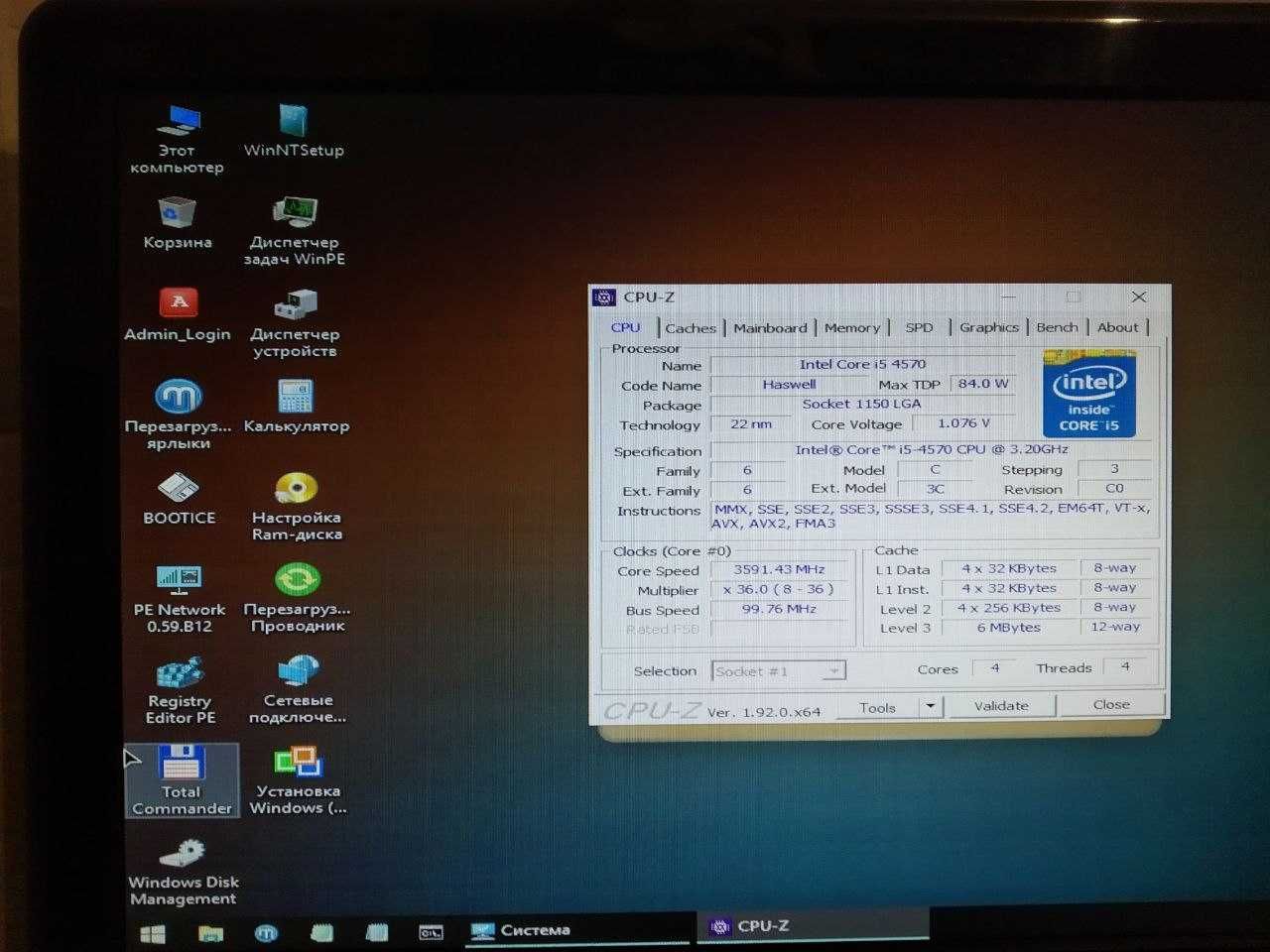Switch to the Mainboard tab
Image resolution: width=1270 pixels, height=952 pixels.
(770, 328)
